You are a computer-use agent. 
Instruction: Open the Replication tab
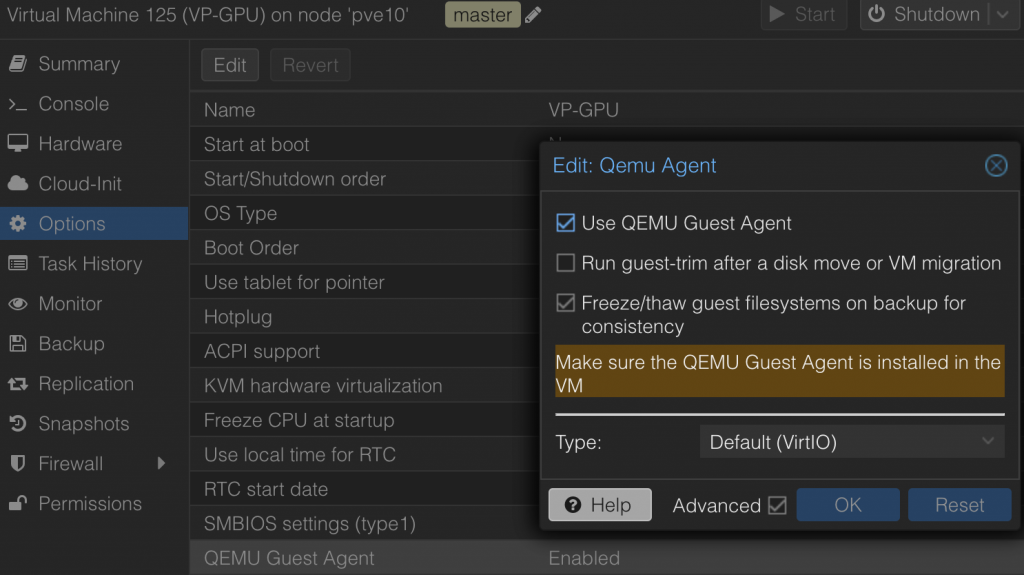click(x=94, y=384)
